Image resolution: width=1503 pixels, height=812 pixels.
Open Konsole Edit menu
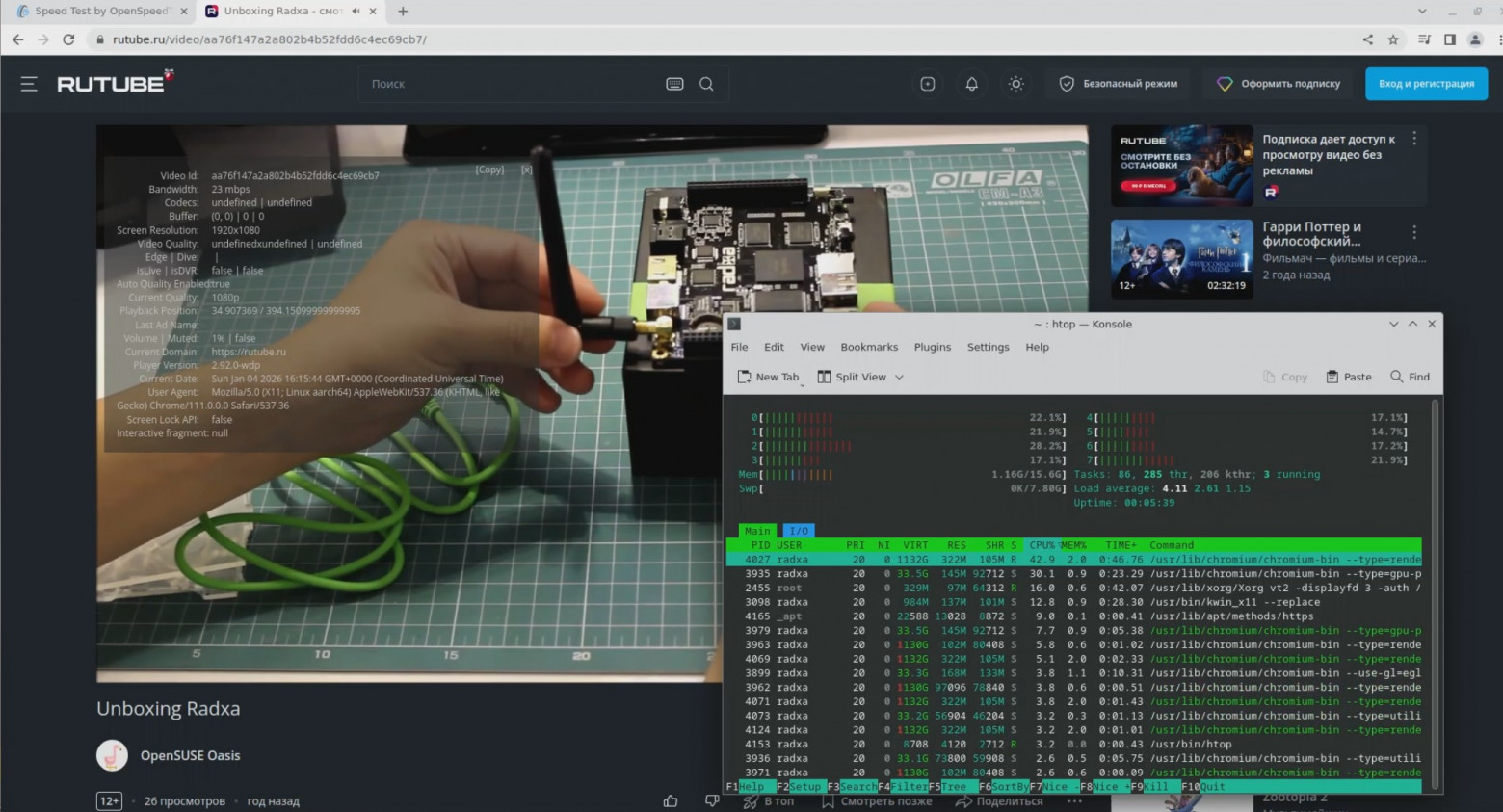(774, 347)
